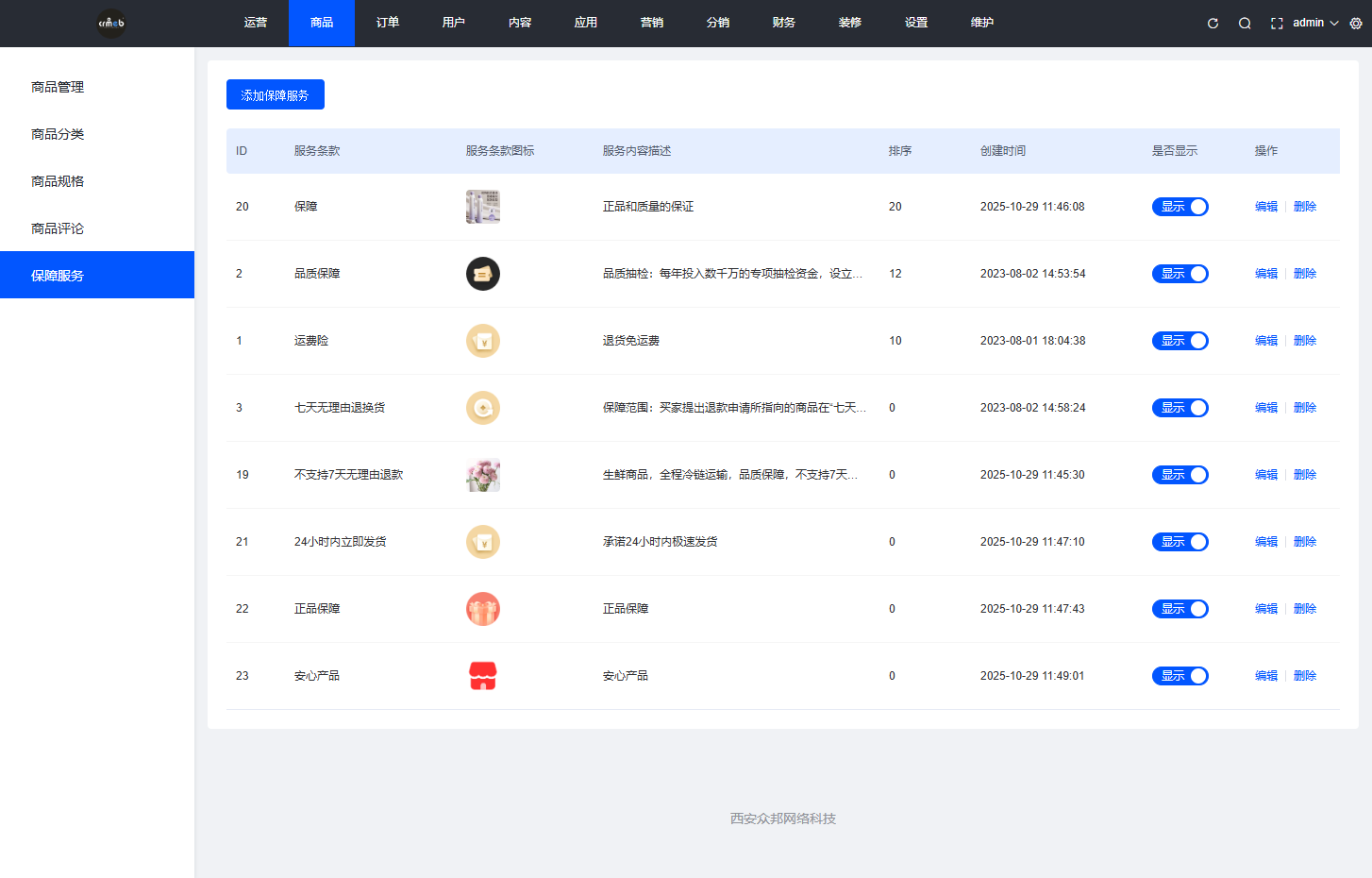The image size is (1372, 878).
Task: Click the red storefront icon for 安心产品
Action: pyautogui.click(x=483, y=675)
